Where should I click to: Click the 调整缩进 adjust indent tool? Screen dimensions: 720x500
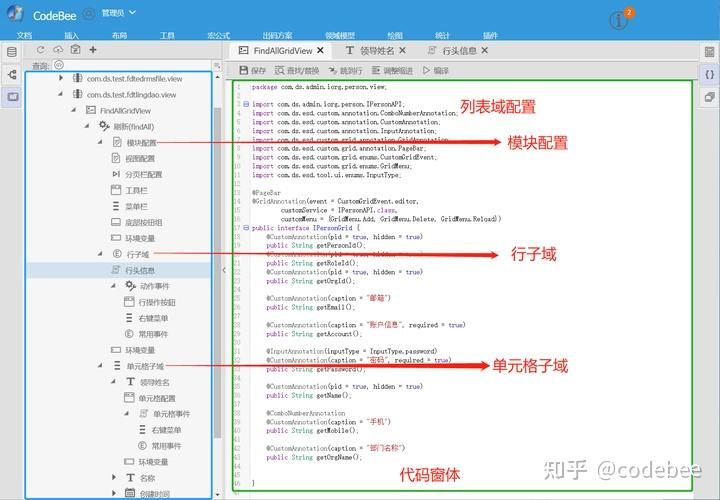(392, 70)
